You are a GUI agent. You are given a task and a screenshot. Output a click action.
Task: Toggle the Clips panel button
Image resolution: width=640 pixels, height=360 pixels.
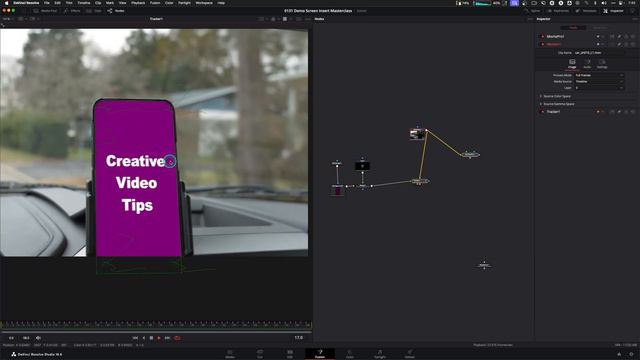point(94,11)
